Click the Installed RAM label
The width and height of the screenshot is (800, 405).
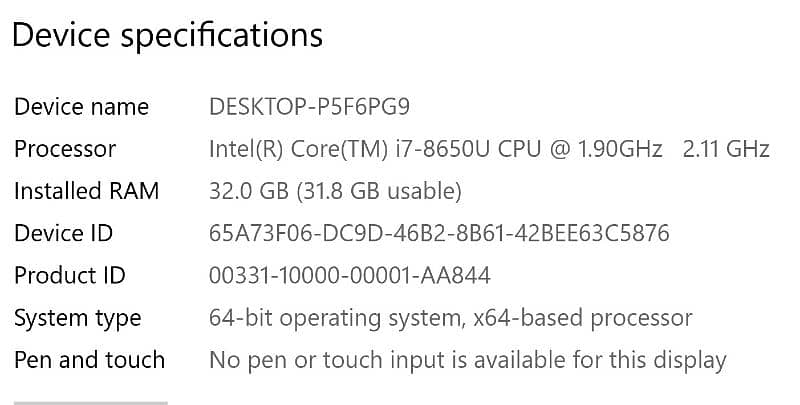pos(86,191)
